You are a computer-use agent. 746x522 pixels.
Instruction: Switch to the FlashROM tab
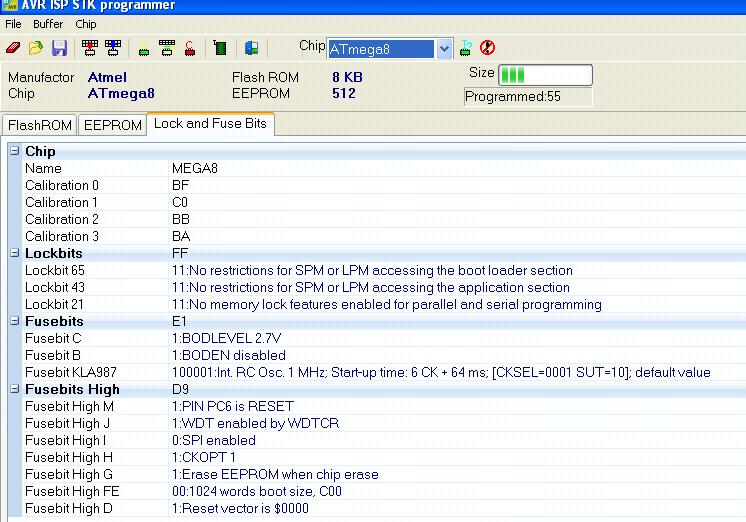[38, 125]
